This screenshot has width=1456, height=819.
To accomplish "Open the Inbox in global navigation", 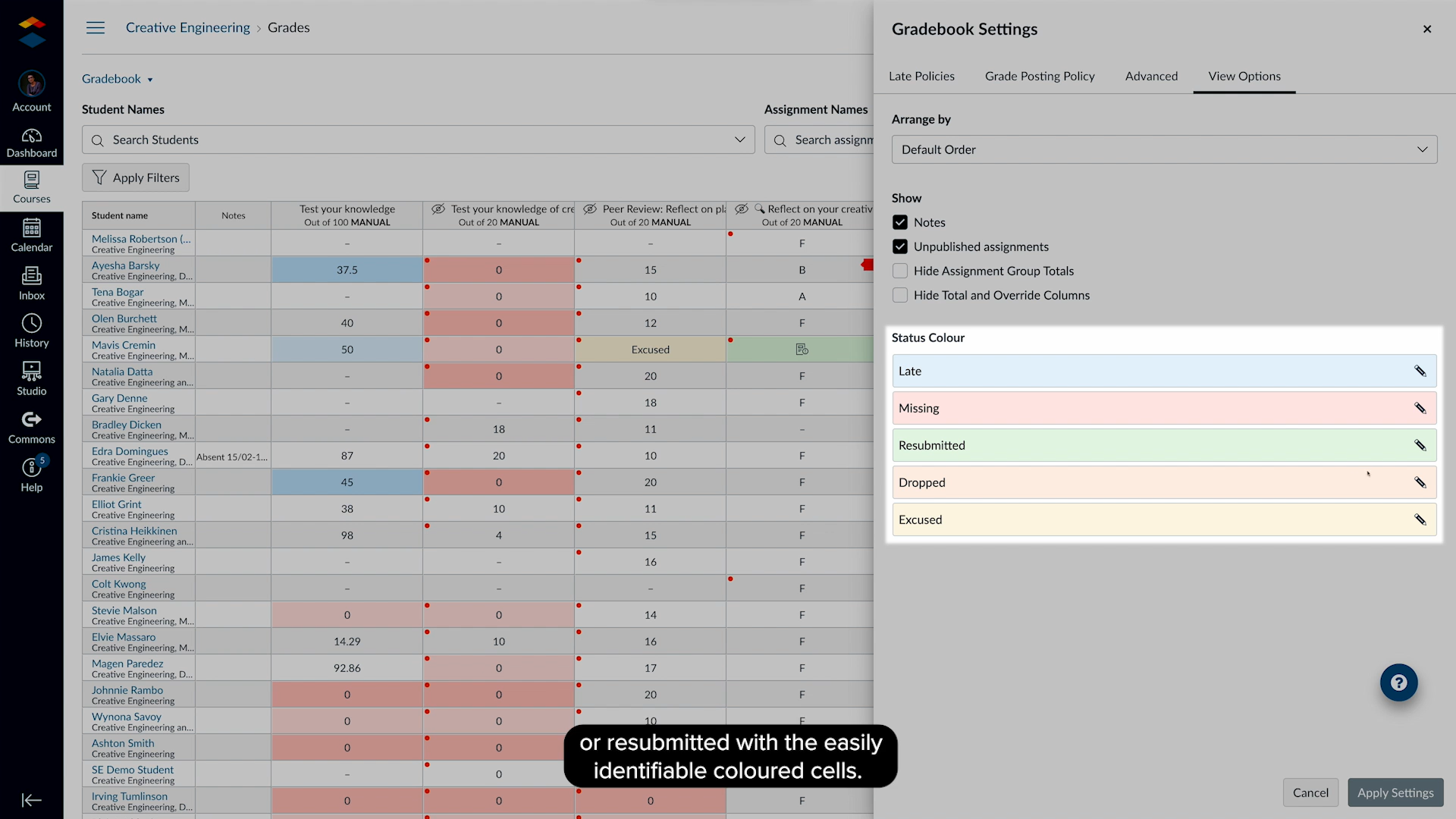I will coord(31,284).
